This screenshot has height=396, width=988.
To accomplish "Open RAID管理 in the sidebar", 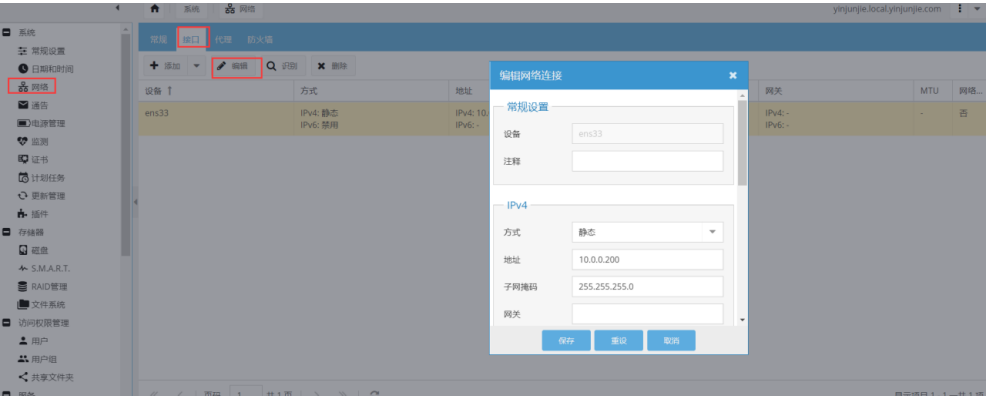I will [42, 286].
